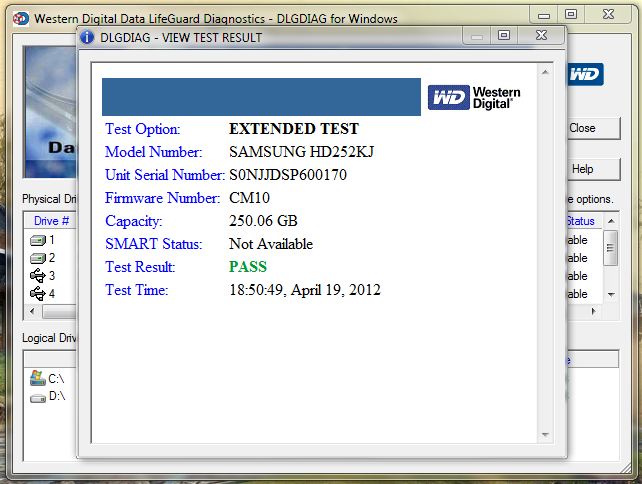Click the Close button in the main window
This screenshot has height=484, width=642.
[x=594, y=128]
